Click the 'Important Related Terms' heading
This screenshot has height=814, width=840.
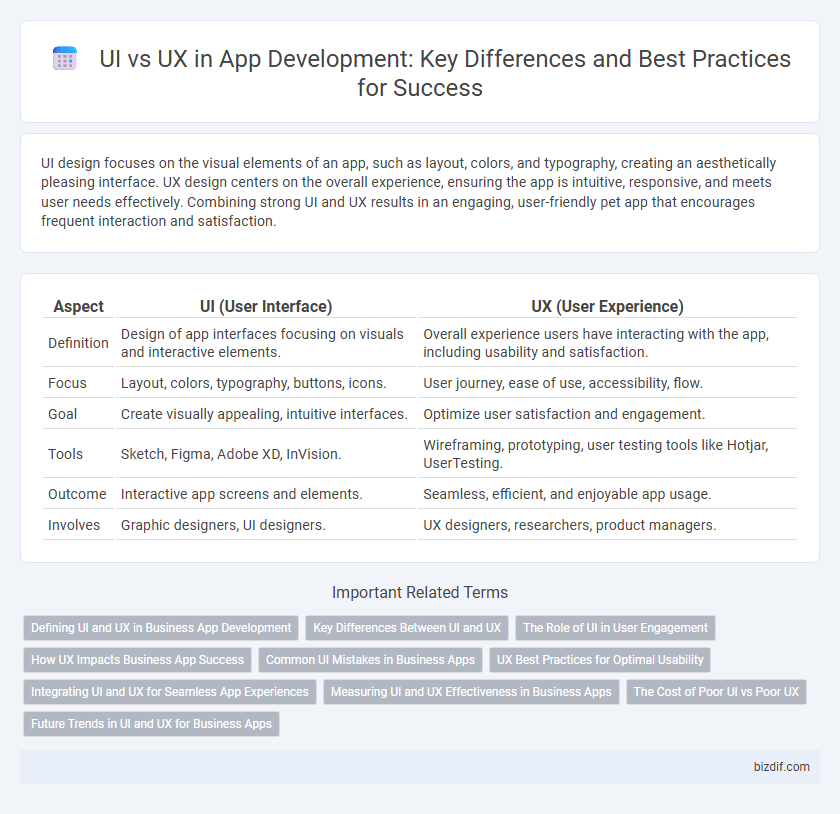click(419, 593)
